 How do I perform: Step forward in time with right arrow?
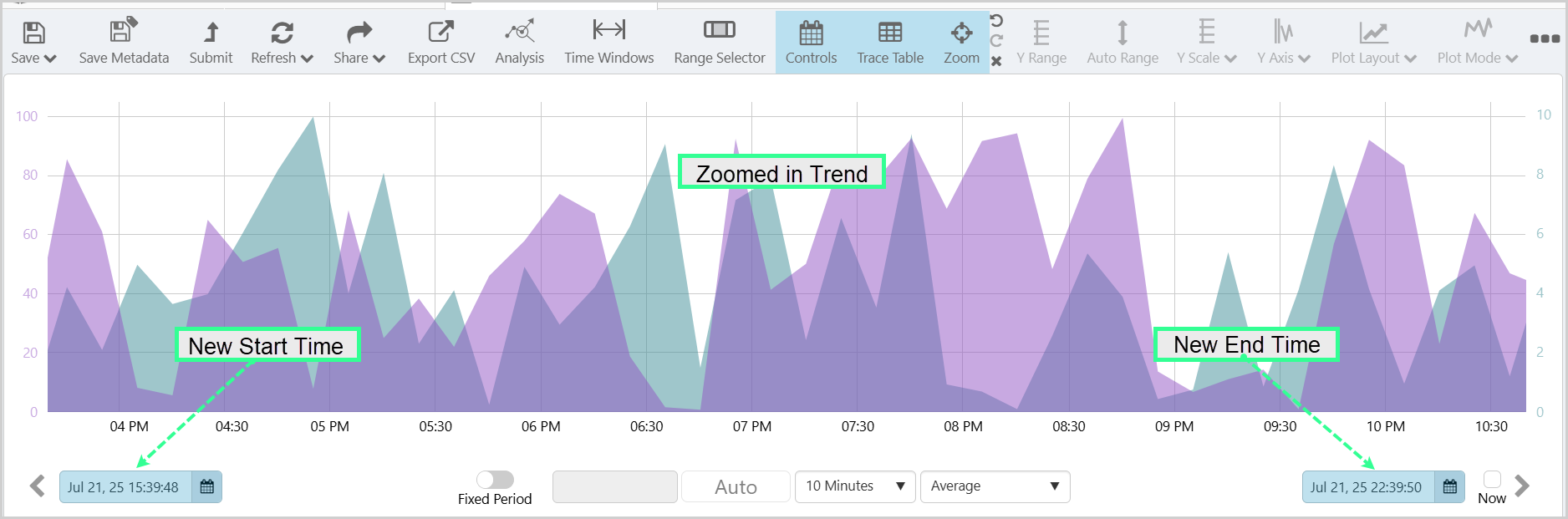1522,486
